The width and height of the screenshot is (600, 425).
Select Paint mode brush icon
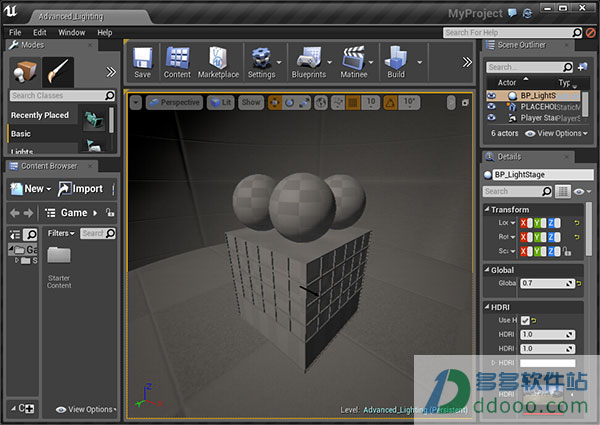pyautogui.click(x=58, y=72)
